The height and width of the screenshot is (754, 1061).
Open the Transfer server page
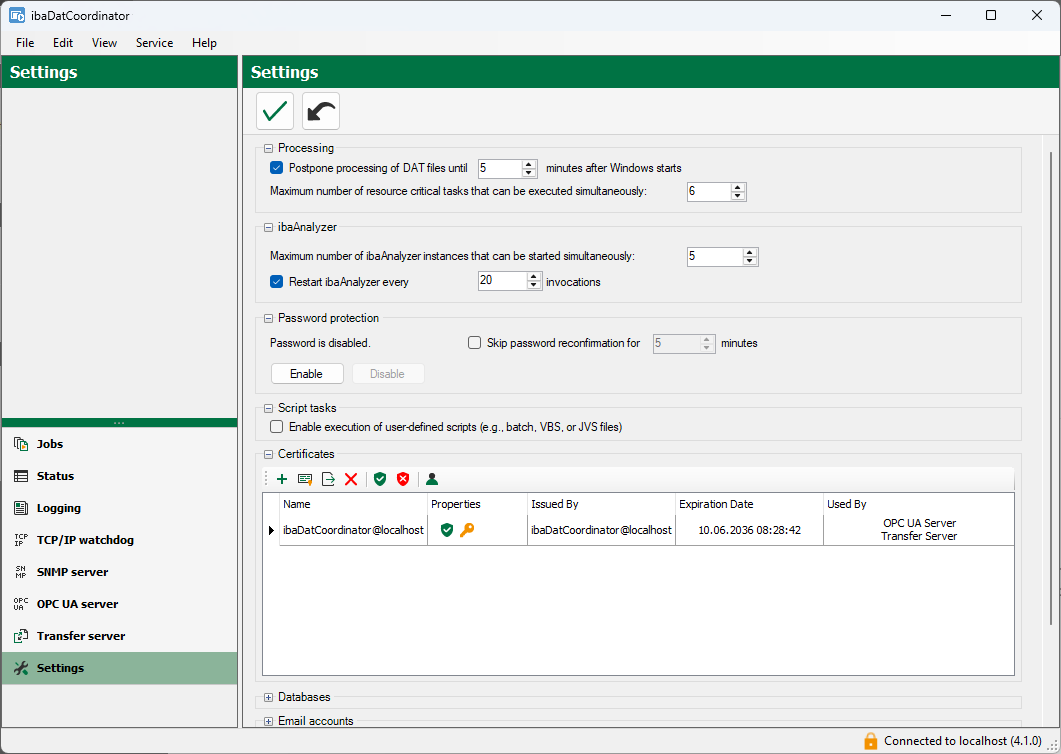(x=119, y=636)
